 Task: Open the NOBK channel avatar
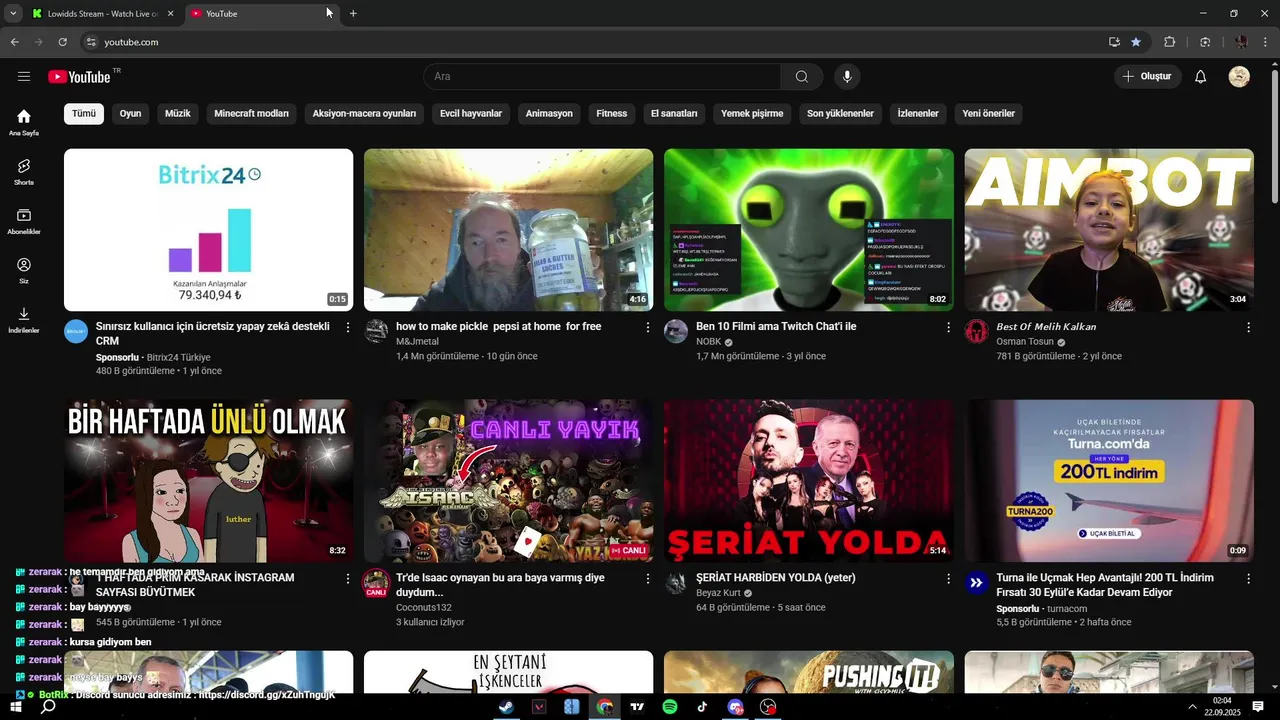pos(676,332)
